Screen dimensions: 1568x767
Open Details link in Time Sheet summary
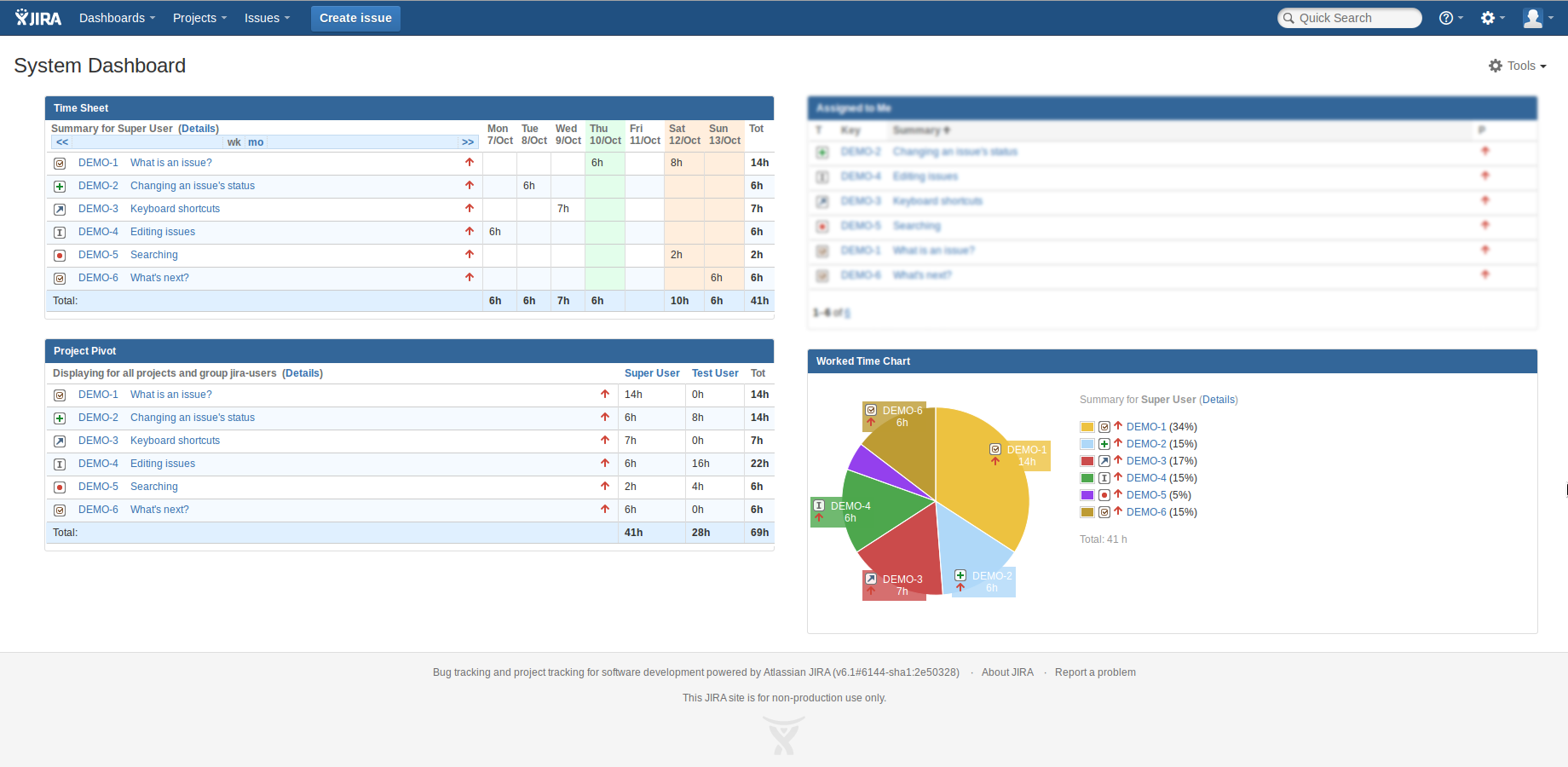(199, 129)
